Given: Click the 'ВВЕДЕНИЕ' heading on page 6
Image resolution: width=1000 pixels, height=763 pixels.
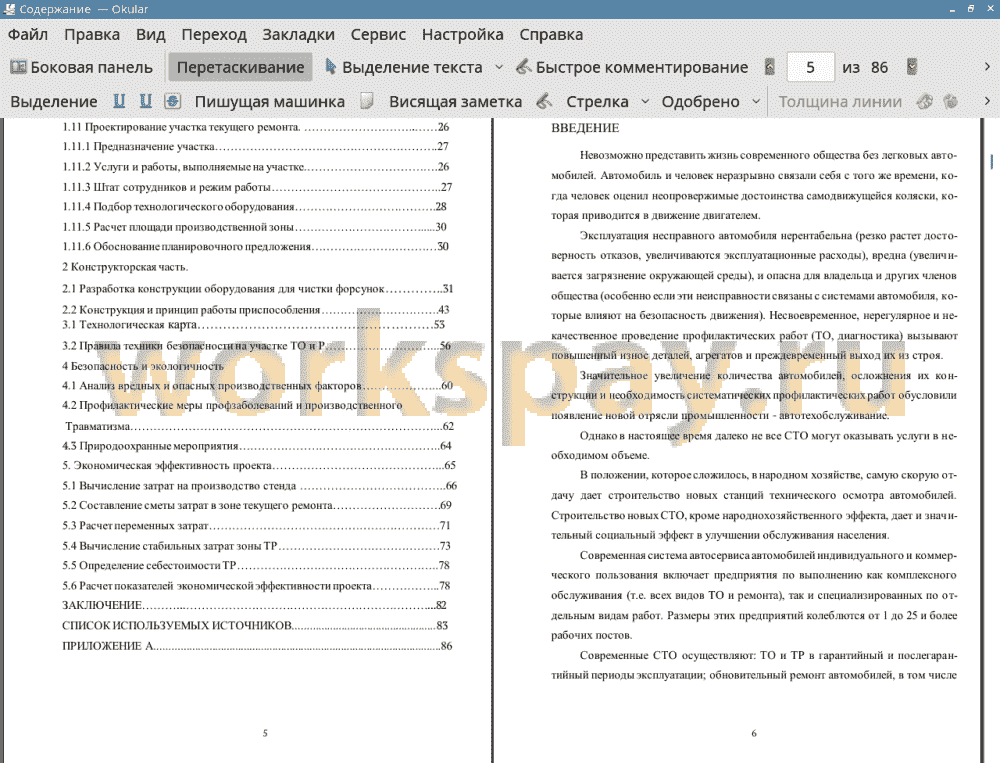Looking at the screenshot, I should 585,128.
